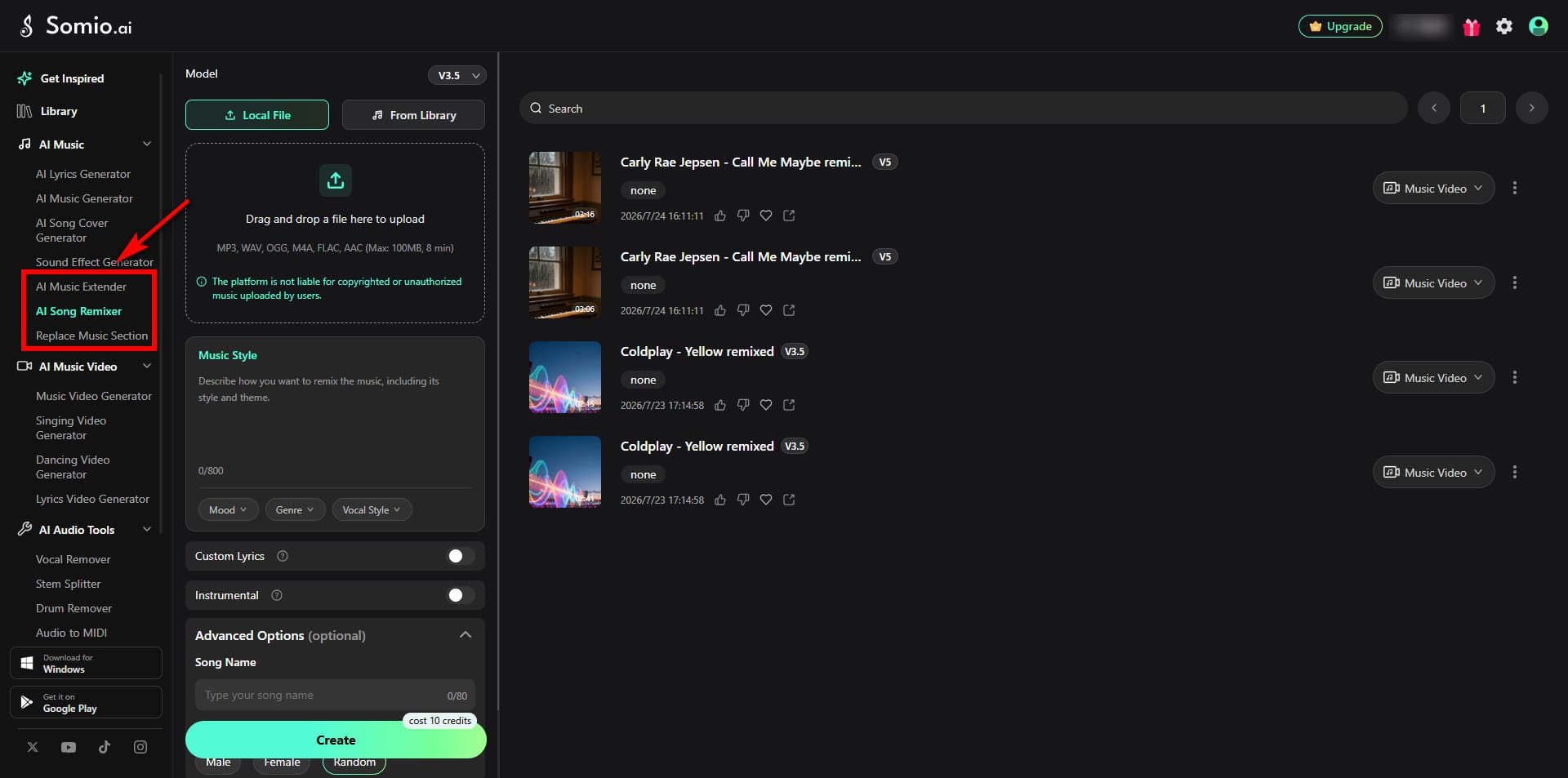Open Vocal Remover tool
Viewport: 1568px width, 778px height.
pyautogui.click(x=73, y=559)
